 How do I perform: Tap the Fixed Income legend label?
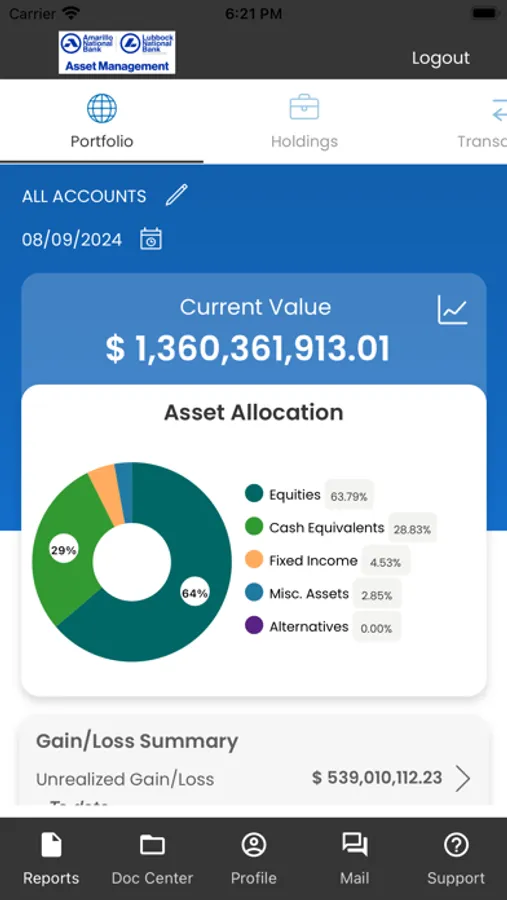tap(314, 561)
